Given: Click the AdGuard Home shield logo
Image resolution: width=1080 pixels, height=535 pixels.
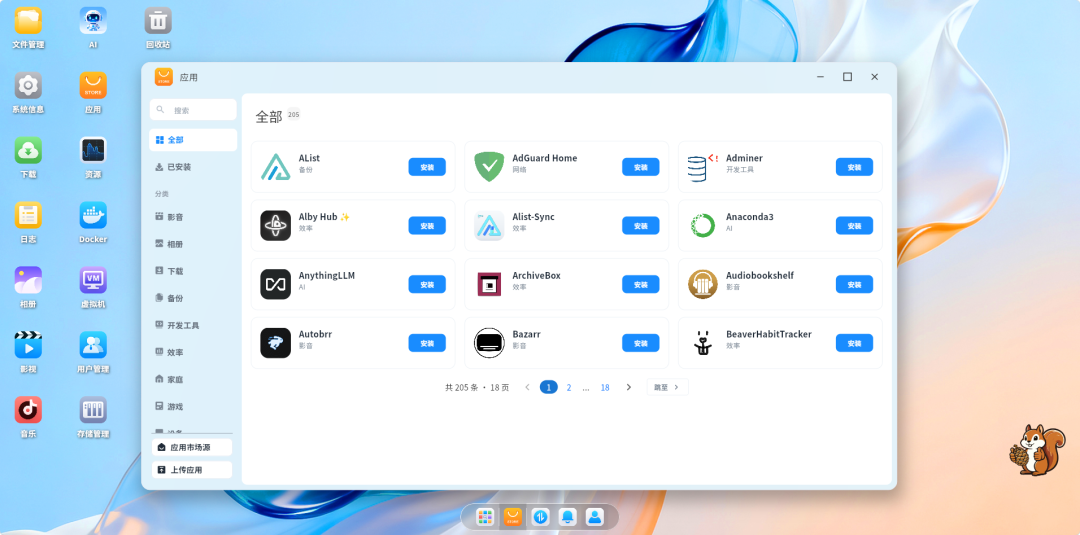Looking at the screenshot, I should tap(489, 167).
